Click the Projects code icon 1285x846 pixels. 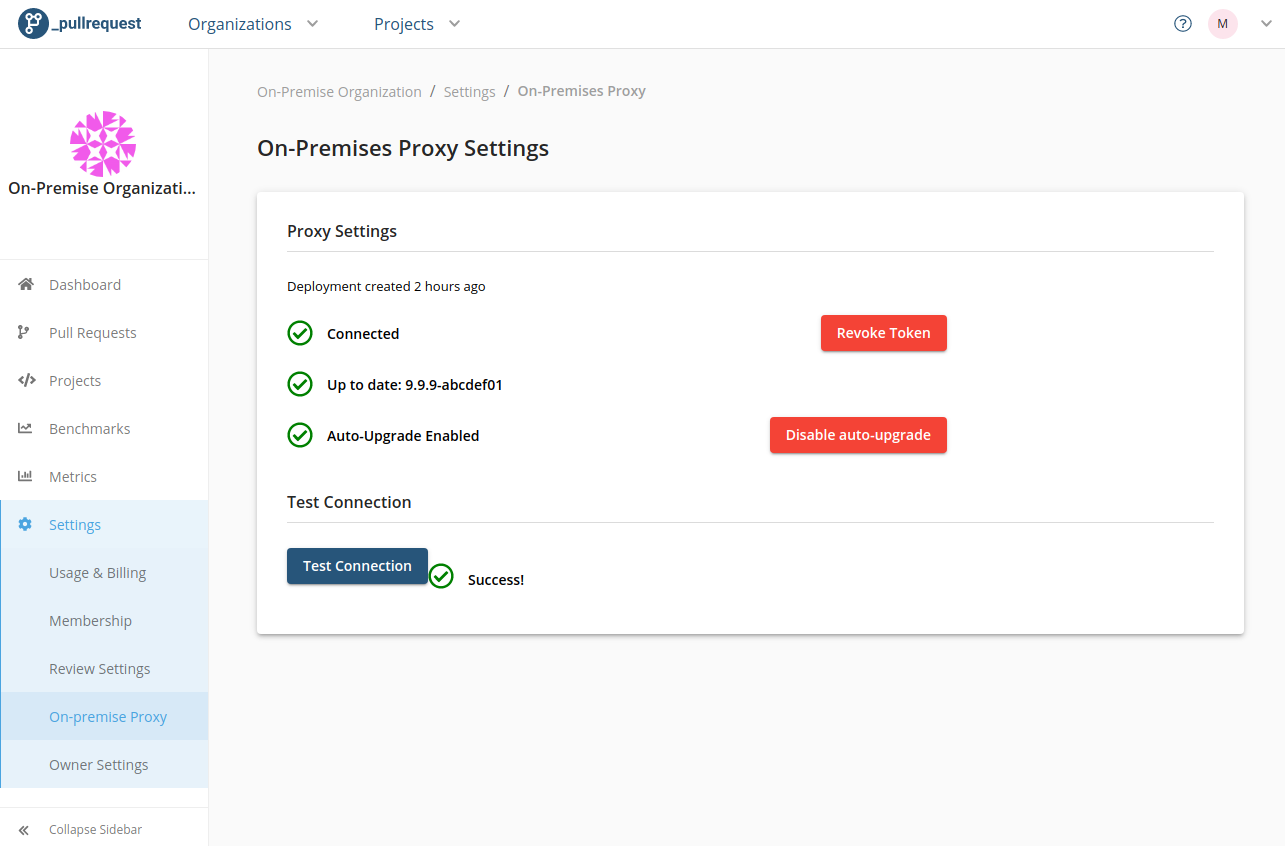tap(27, 380)
